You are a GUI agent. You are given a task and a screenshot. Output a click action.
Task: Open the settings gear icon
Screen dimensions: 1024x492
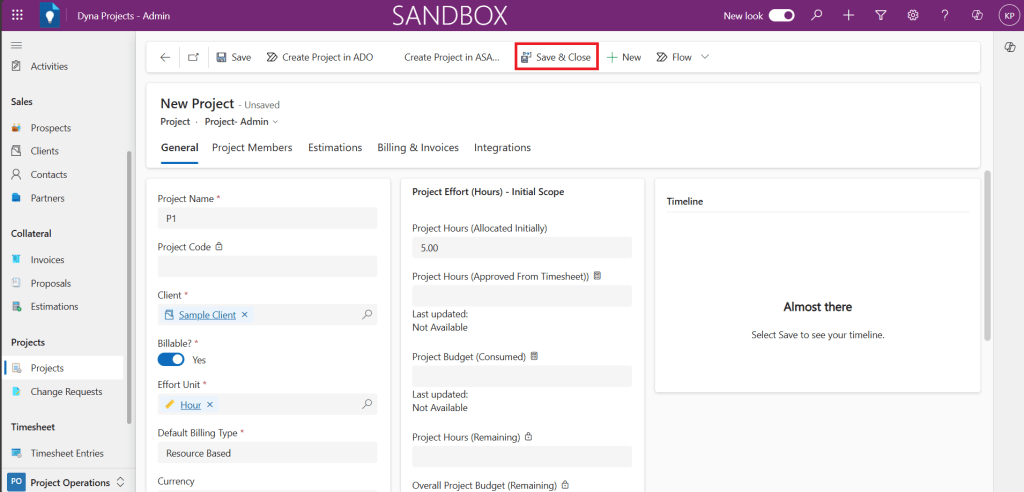[913, 16]
